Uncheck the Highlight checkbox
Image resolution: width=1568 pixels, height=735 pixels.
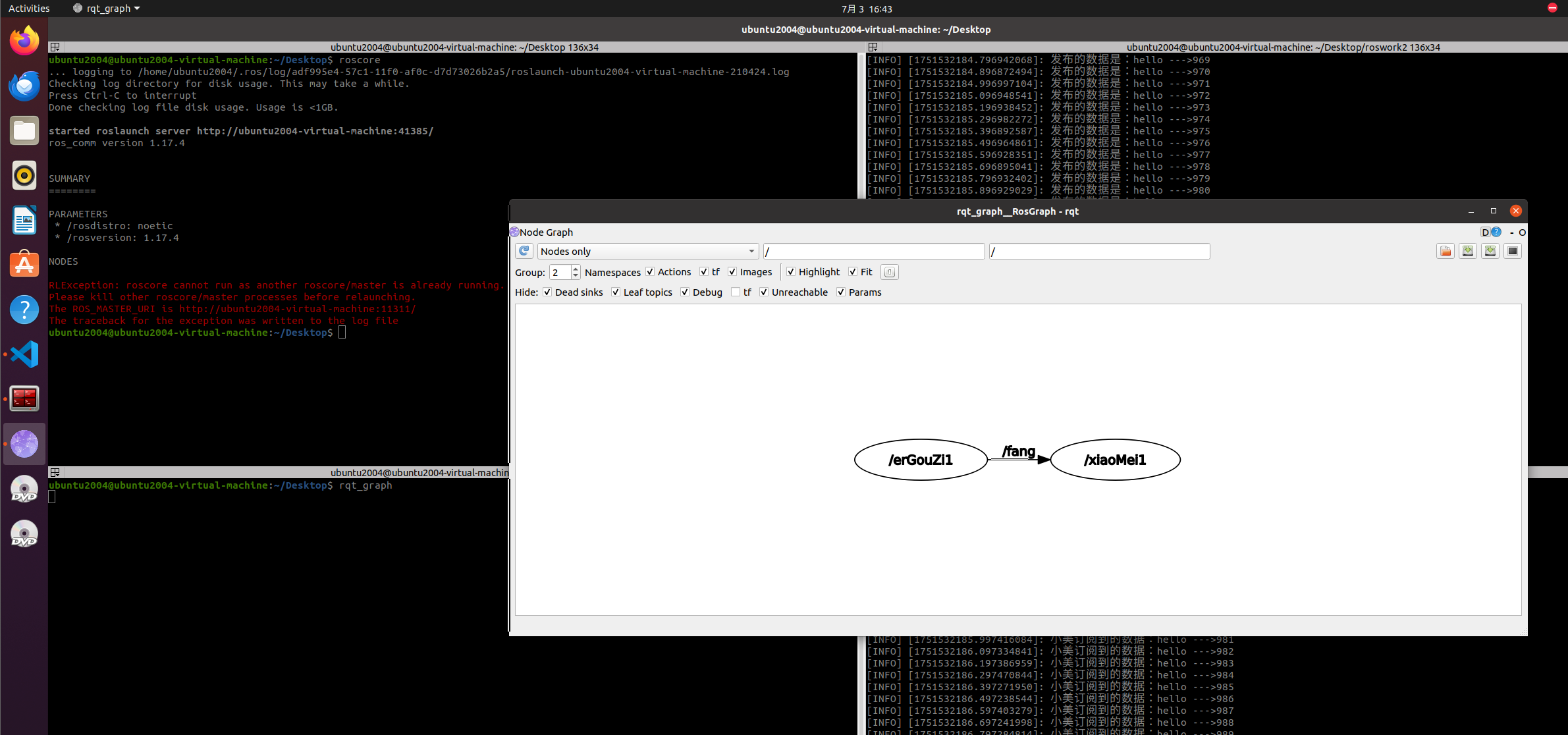click(791, 272)
